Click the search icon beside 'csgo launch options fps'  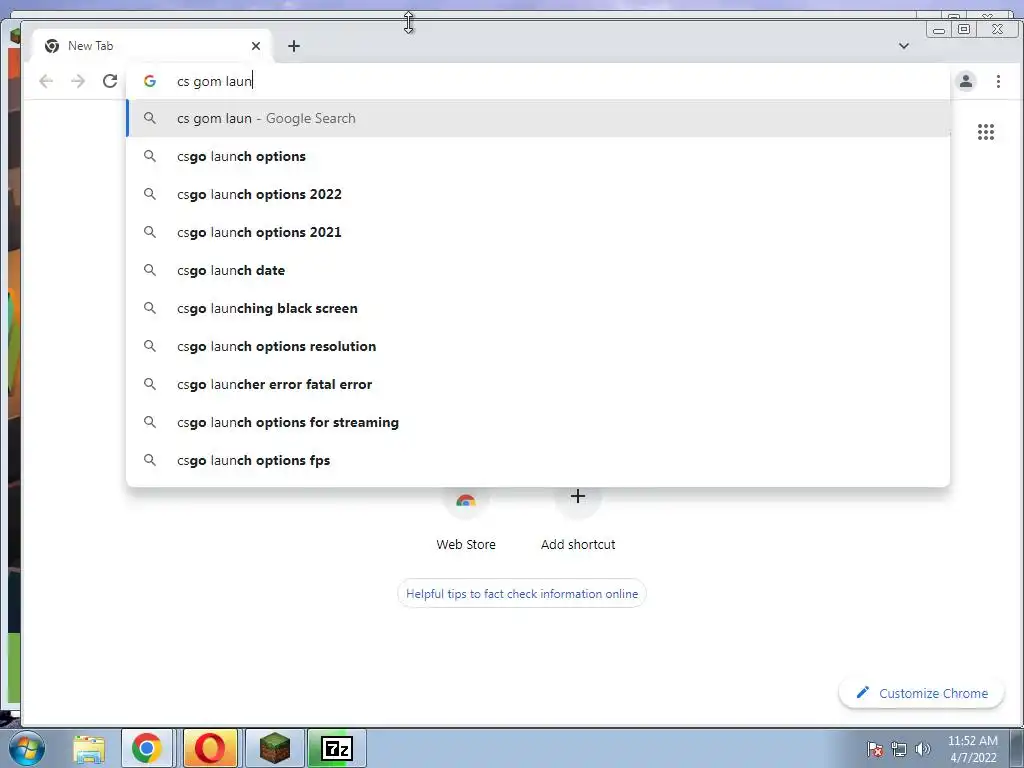coord(150,460)
